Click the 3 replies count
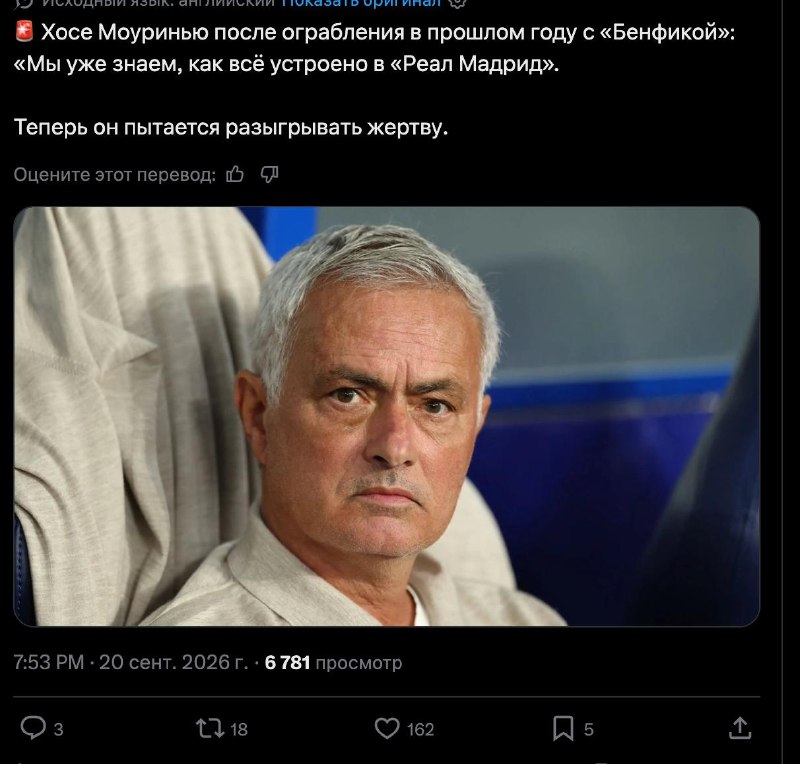 click(59, 729)
